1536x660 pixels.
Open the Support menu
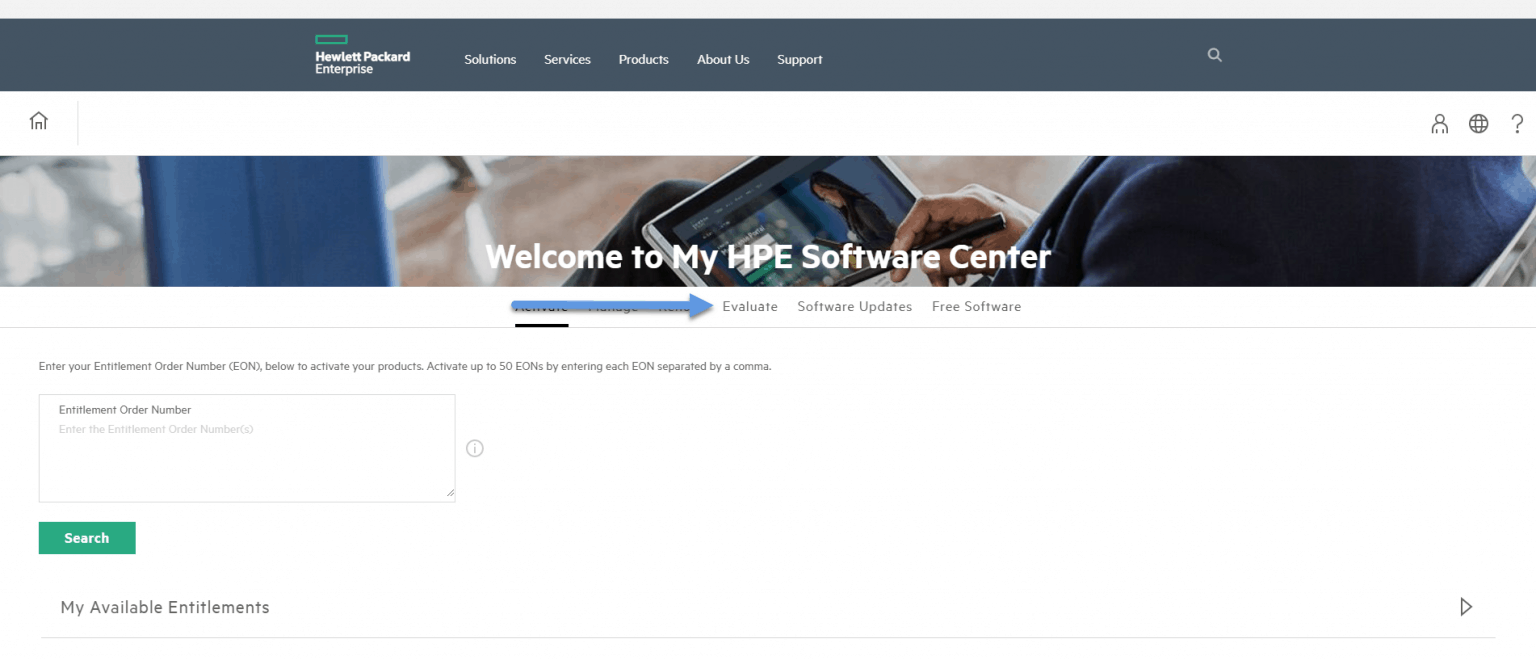tap(799, 59)
